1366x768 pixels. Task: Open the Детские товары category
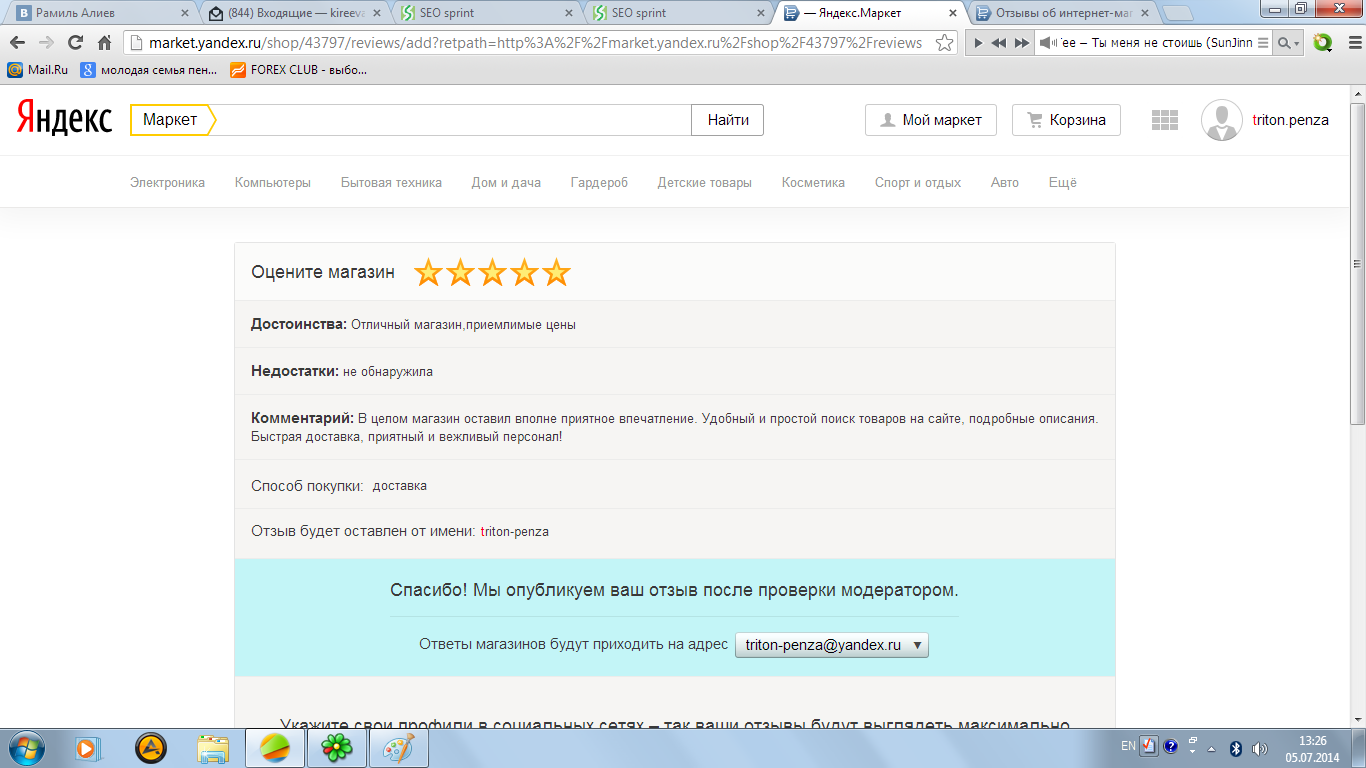click(x=705, y=183)
